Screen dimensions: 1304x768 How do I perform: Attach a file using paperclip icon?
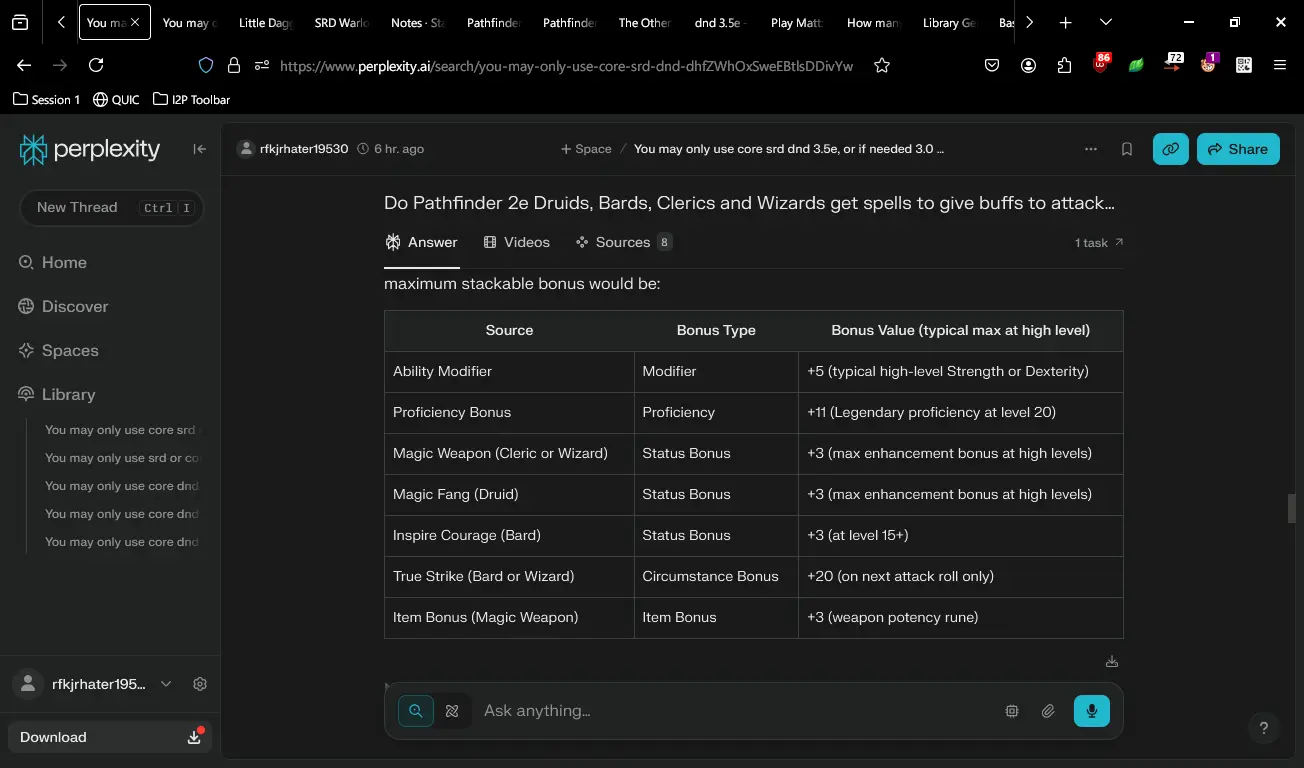click(1048, 711)
